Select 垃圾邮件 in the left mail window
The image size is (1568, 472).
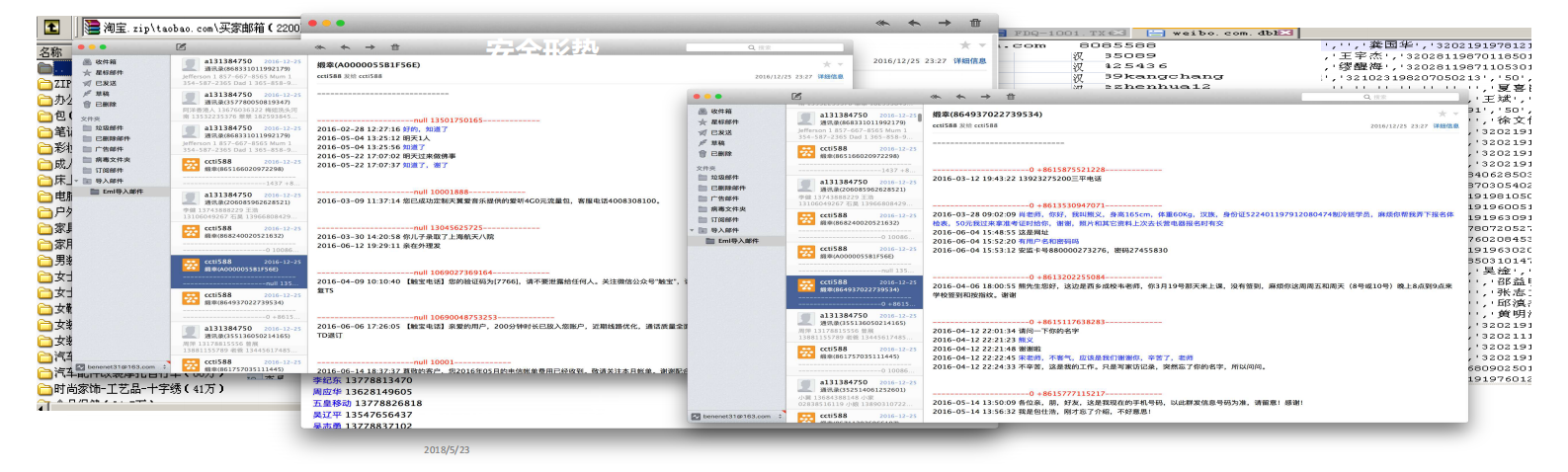pyautogui.click(x=110, y=128)
